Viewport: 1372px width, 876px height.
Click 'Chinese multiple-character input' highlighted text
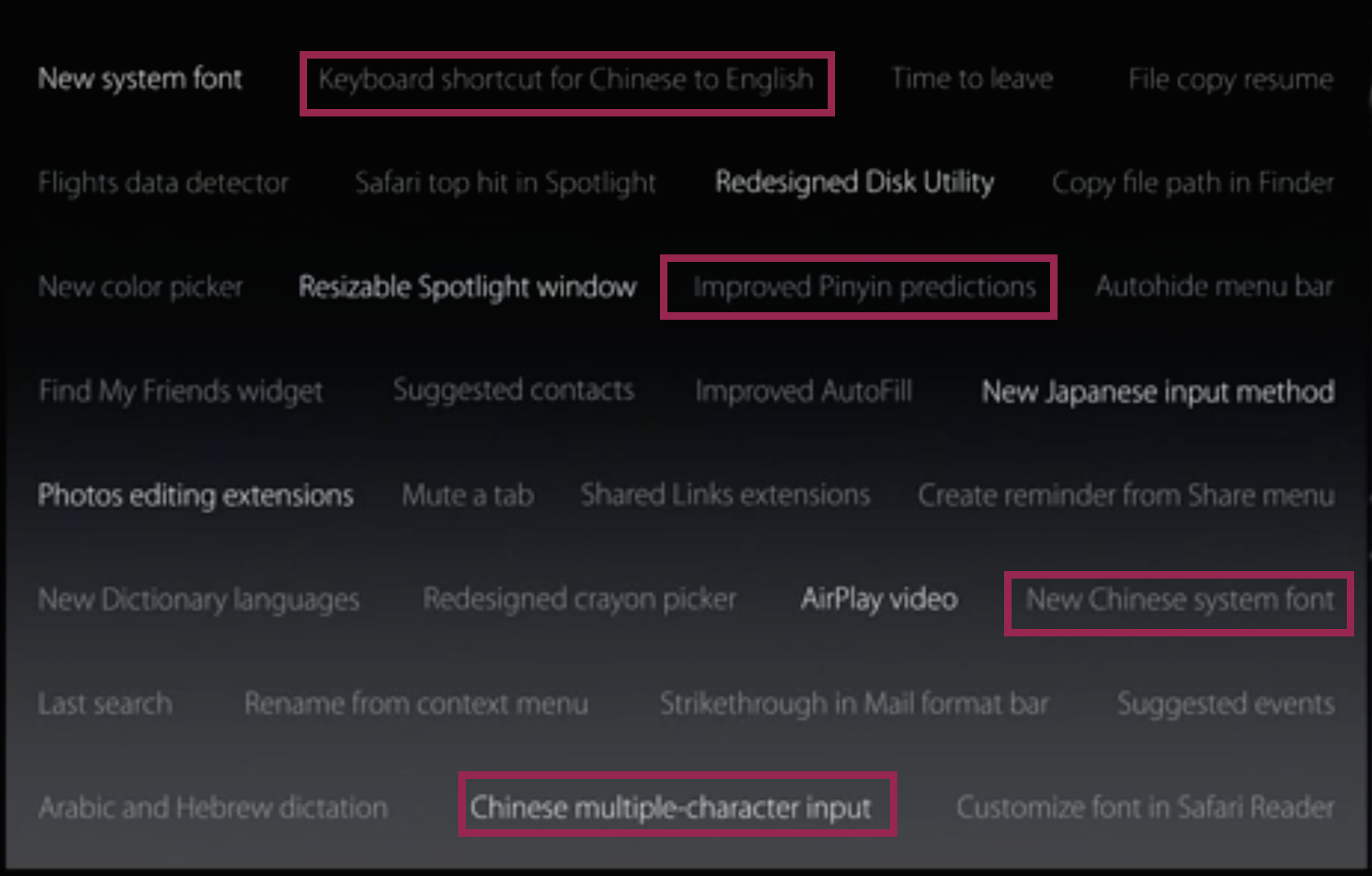click(x=670, y=808)
